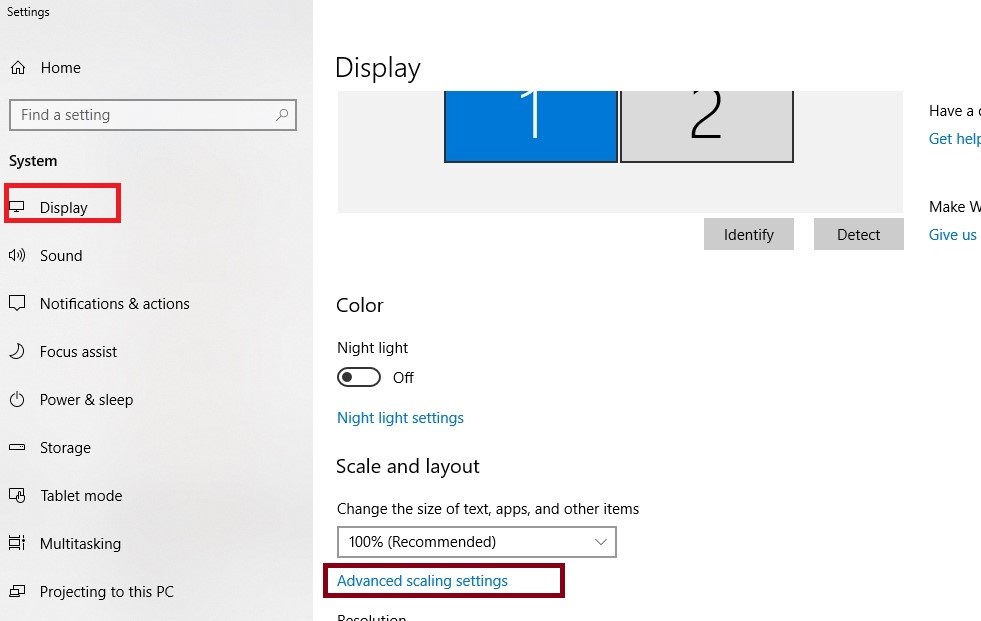The image size is (981, 621).
Task: Click the Display monitor icon in sidebar
Action: tap(17, 207)
